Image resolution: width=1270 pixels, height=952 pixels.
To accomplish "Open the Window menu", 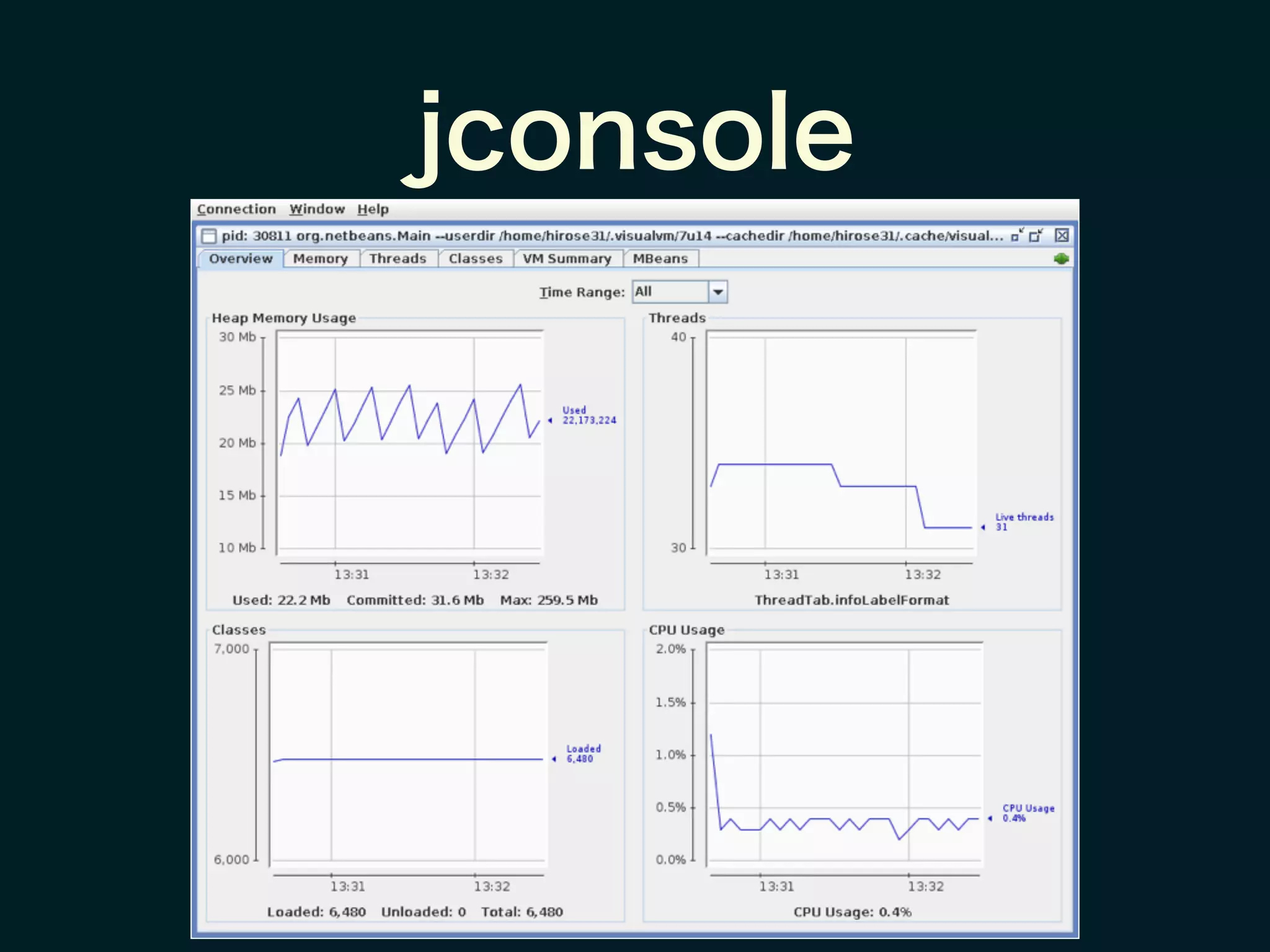I will point(317,209).
